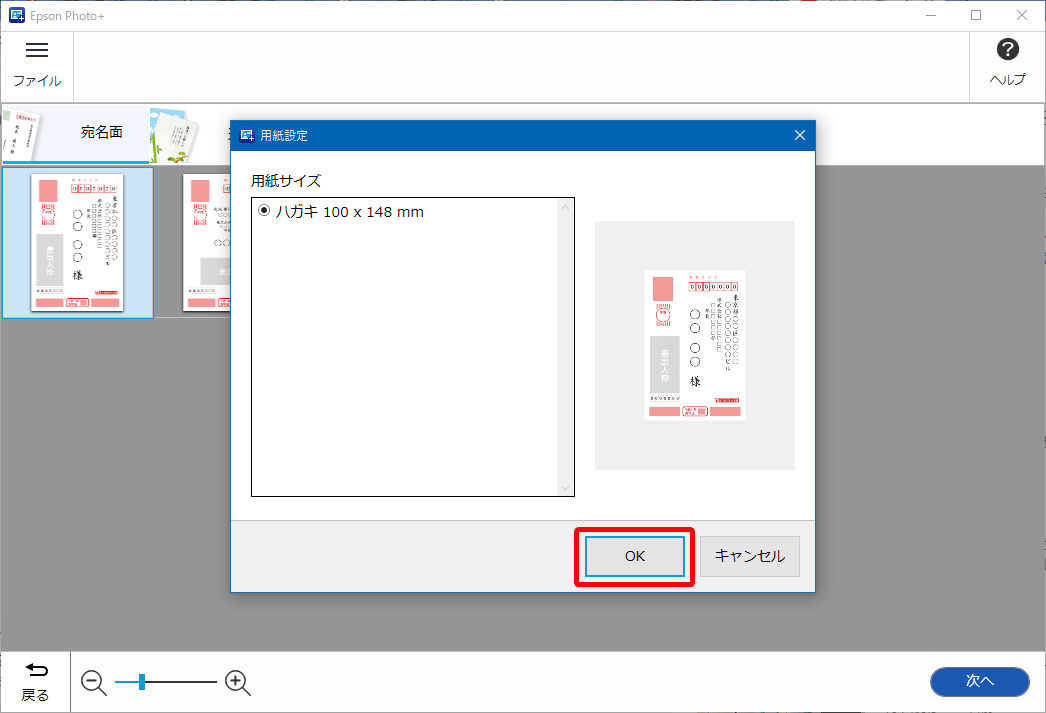Close the 用紙設定 dialog with X
This screenshot has height=713, width=1046.
pos(799,135)
